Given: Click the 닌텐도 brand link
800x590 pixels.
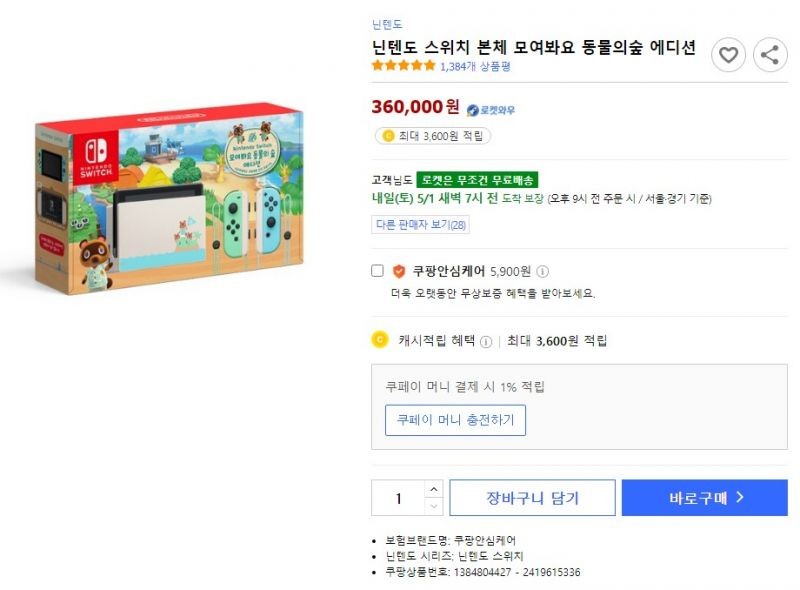Looking at the screenshot, I should click(387, 24).
